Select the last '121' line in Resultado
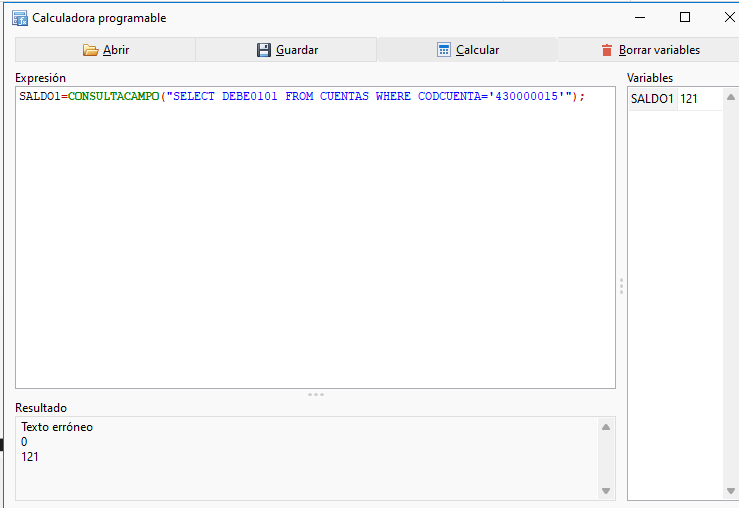The height and width of the screenshot is (508, 739). pos(31,457)
